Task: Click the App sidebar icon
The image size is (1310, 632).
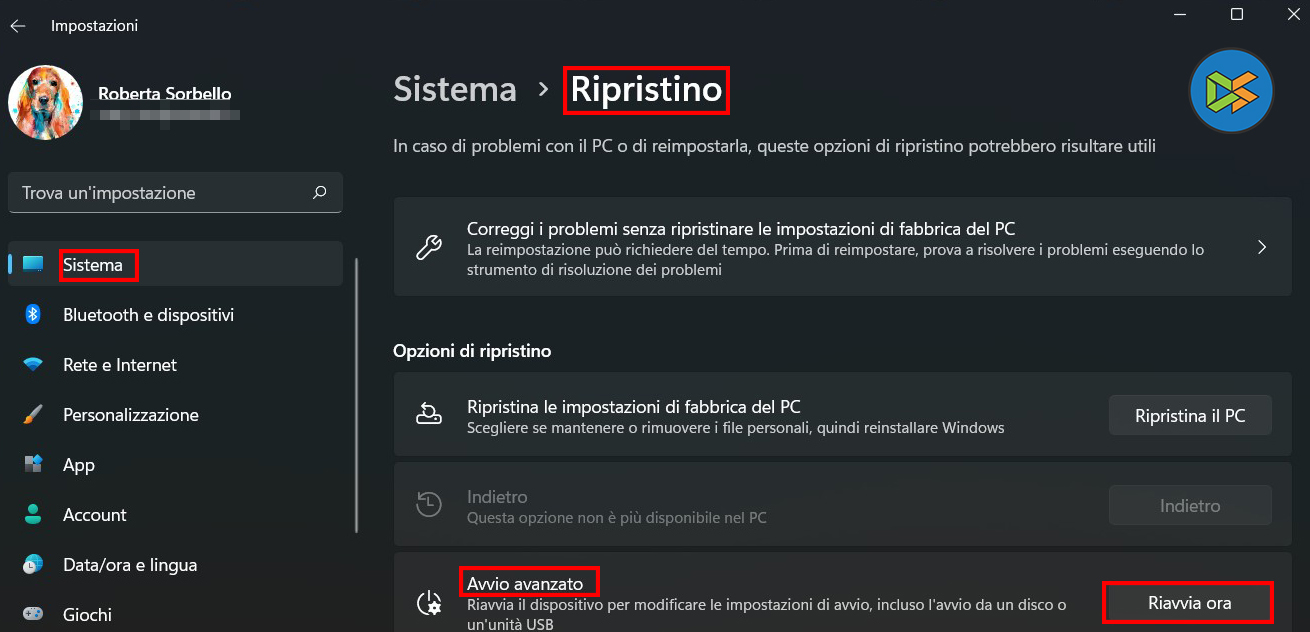Action: coord(33,465)
